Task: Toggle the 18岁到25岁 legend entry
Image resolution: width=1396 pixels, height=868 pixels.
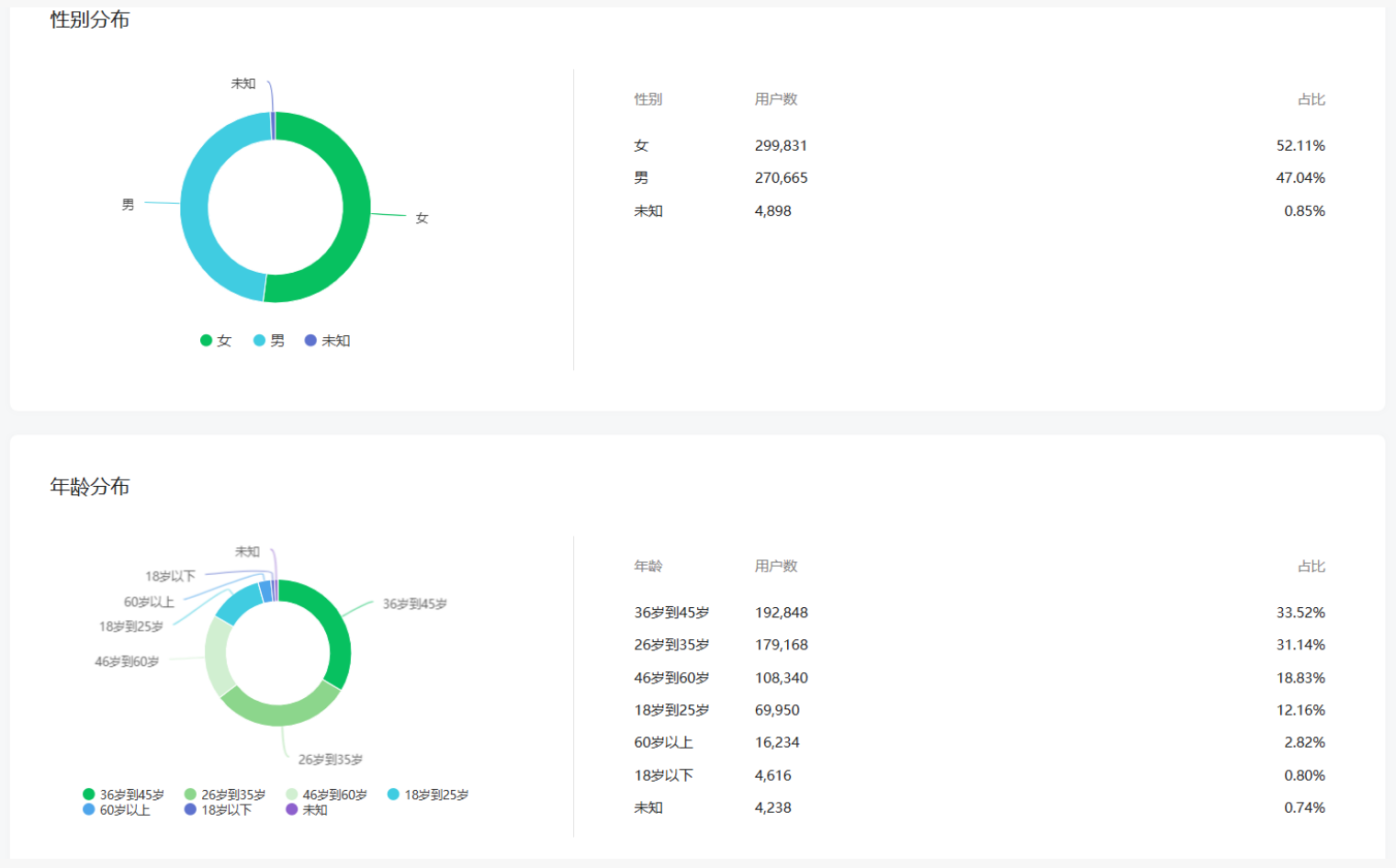Action: click(x=428, y=795)
